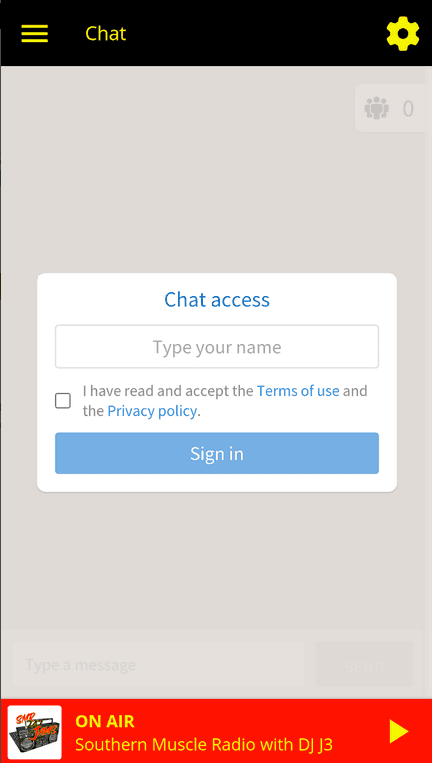Click the Sign in button
Image resolution: width=432 pixels, height=763 pixels.
click(217, 453)
